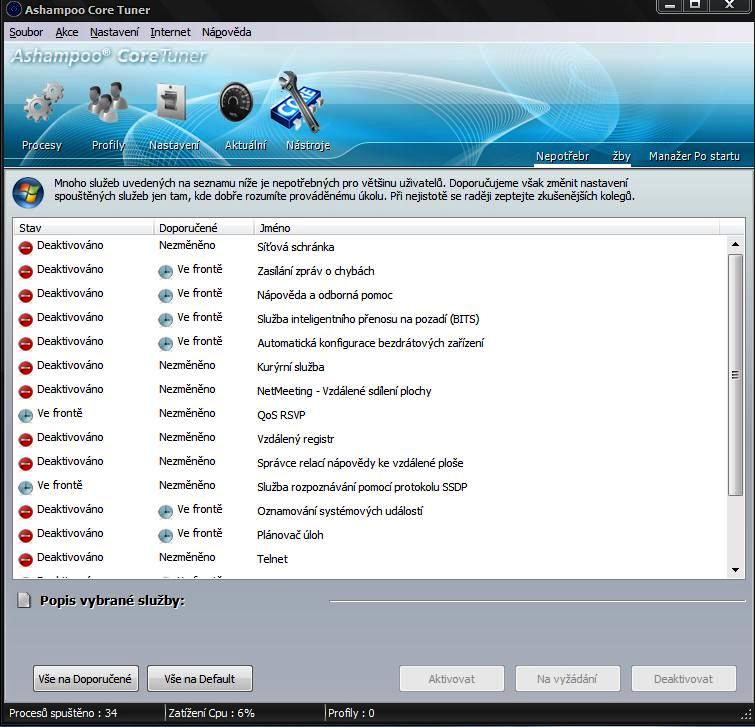This screenshot has height=727, width=755.
Task: Click the document icon next to Popis vybrané služby
Action: [x=24, y=600]
